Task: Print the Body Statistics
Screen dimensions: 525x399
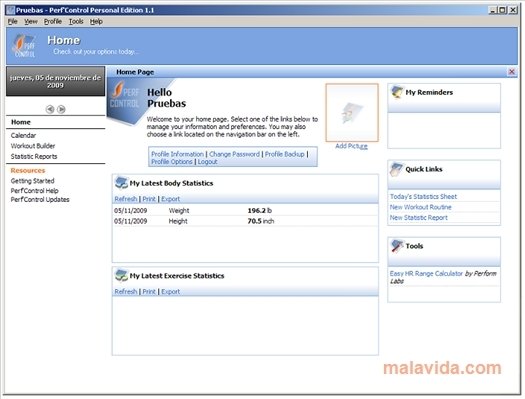Action: pyautogui.click(x=149, y=199)
